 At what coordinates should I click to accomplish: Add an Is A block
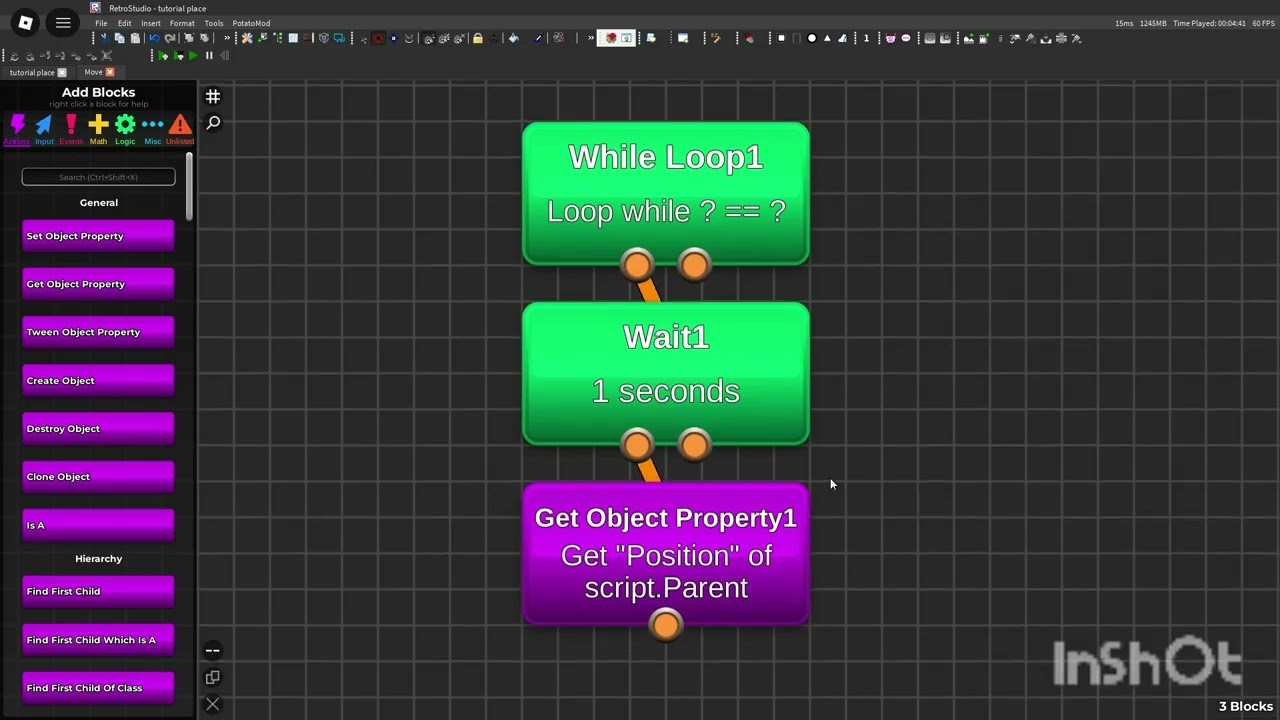click(x=98, y=524)
